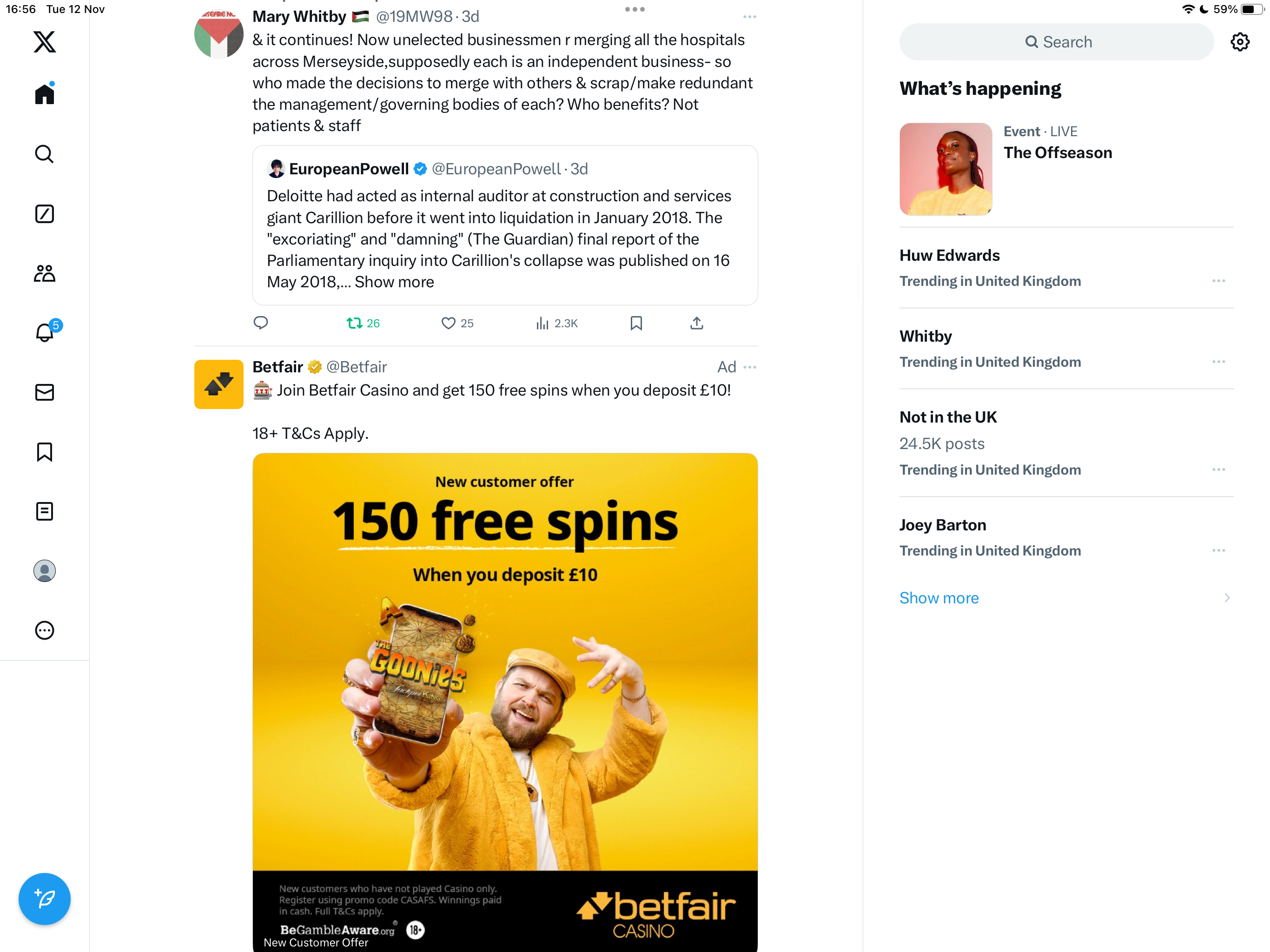Viewport: 1270px width, 952px height.
Task: Expand Show more in quoted EuropeanPowell post
Action: pyautogui.click(x=395, y=282)
